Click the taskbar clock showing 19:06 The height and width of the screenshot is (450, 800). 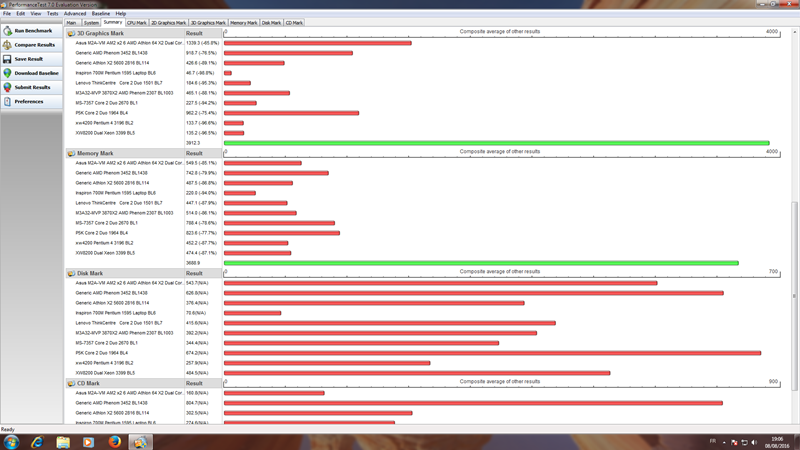coord(777,442)
